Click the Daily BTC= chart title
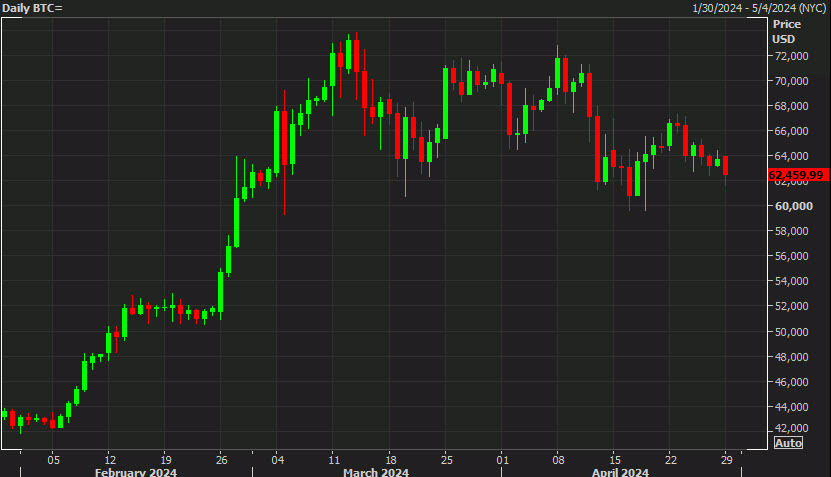Image resolution: width=831 pixels, height=477 pixels. click(x=32, y=8)
